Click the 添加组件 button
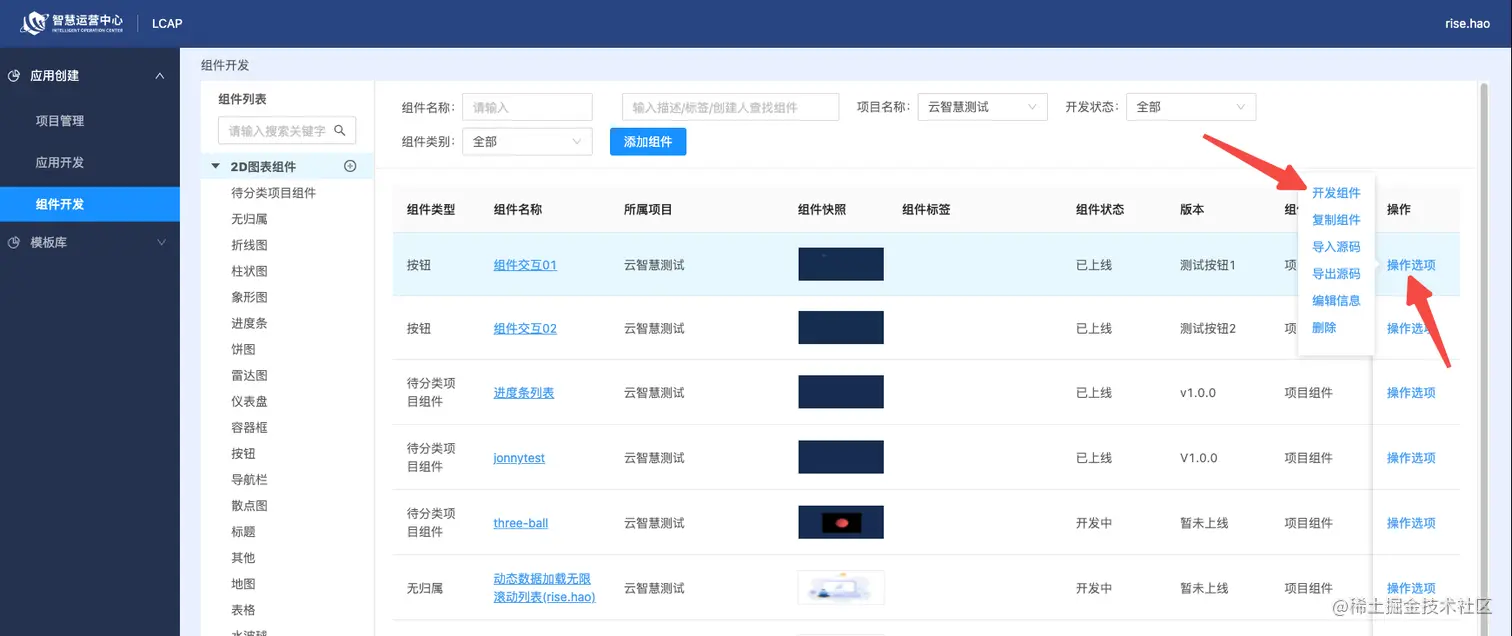Viewport: 1512px width, 636px height. [x=648, y=142]
